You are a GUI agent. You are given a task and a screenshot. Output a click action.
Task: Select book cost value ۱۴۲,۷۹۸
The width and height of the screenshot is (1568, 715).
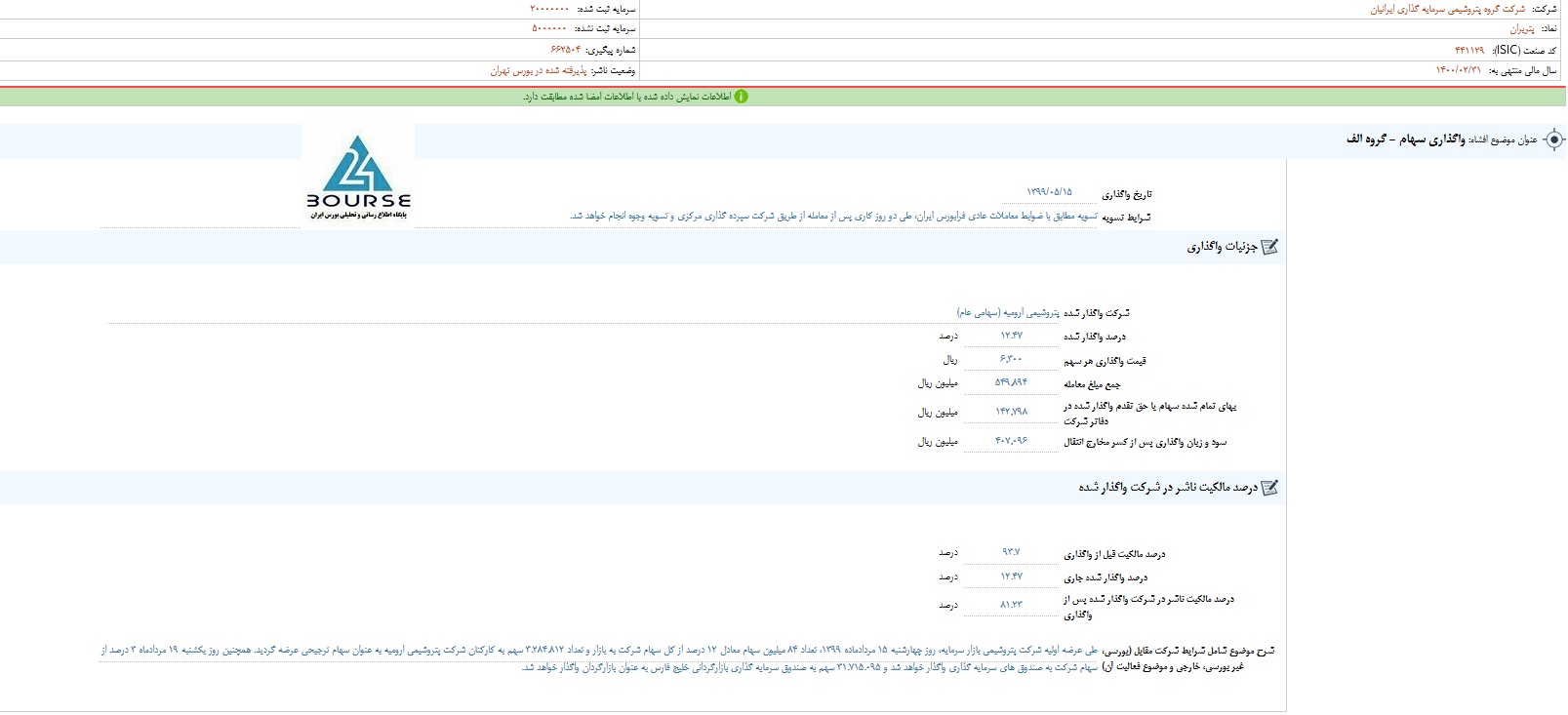(x=1012, y=412)
